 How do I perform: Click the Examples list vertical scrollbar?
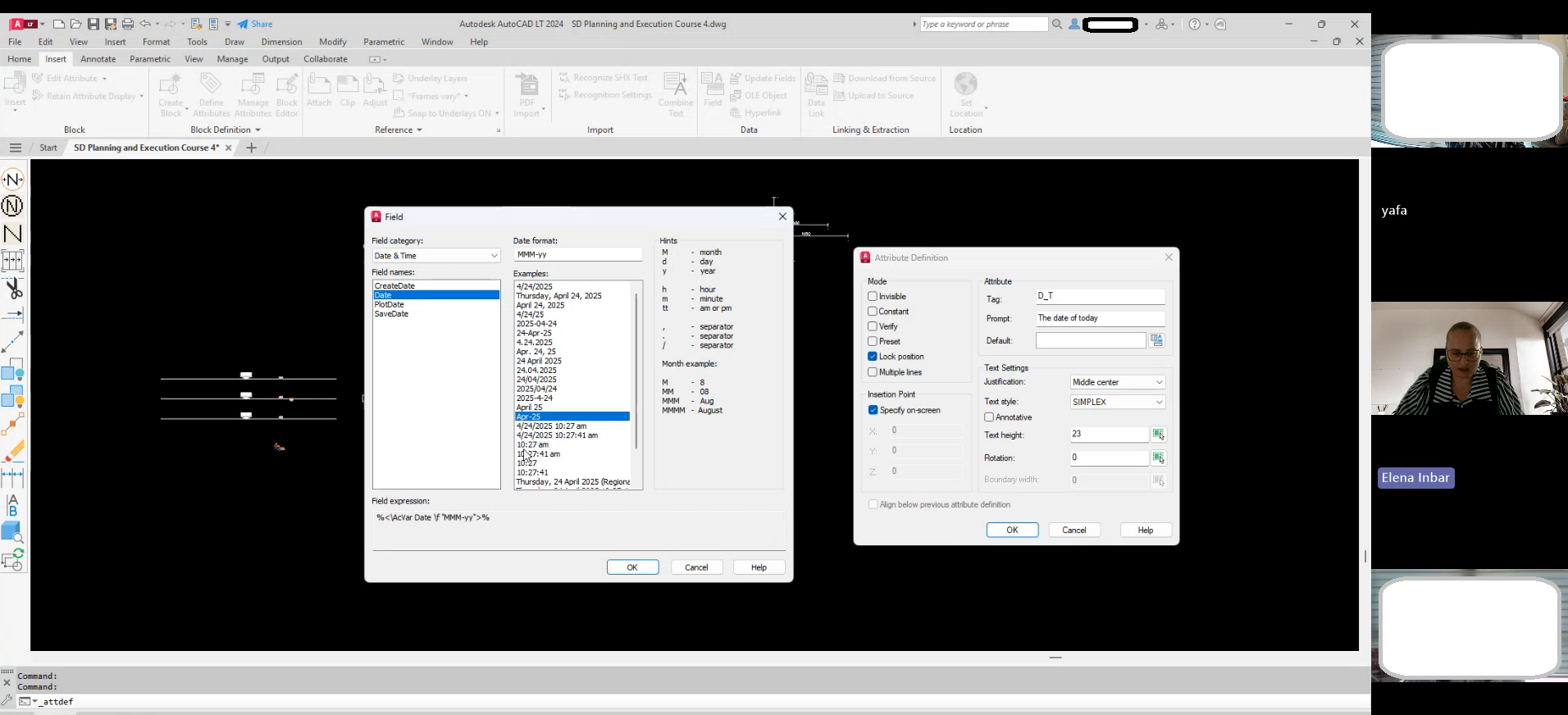(x=636, y=369)
